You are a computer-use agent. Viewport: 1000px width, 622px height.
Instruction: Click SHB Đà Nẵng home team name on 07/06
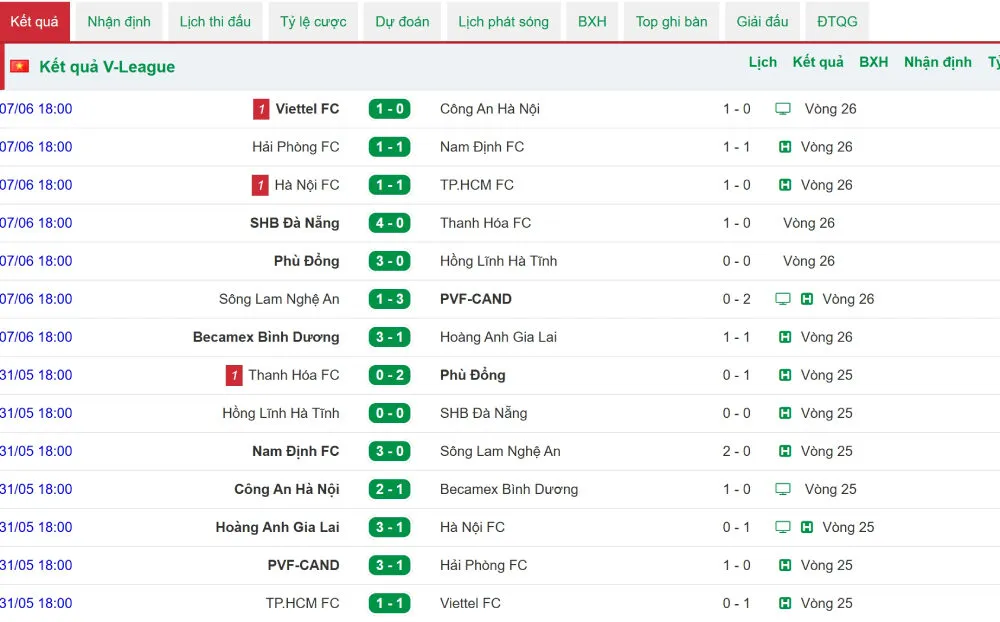(295, 223)
